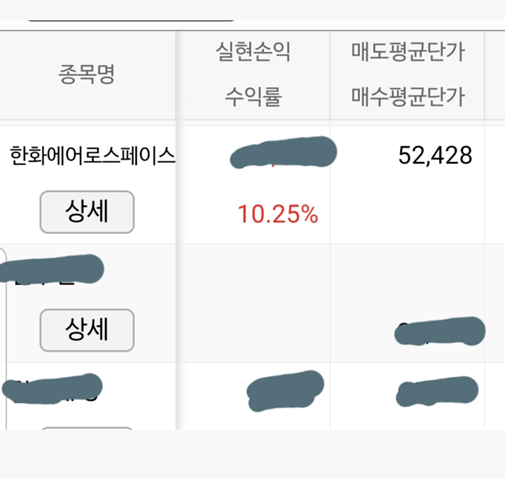Viewport: 505px width, 479px height.
Task: Select the 종목명 column header
Action: pos(87,74)
